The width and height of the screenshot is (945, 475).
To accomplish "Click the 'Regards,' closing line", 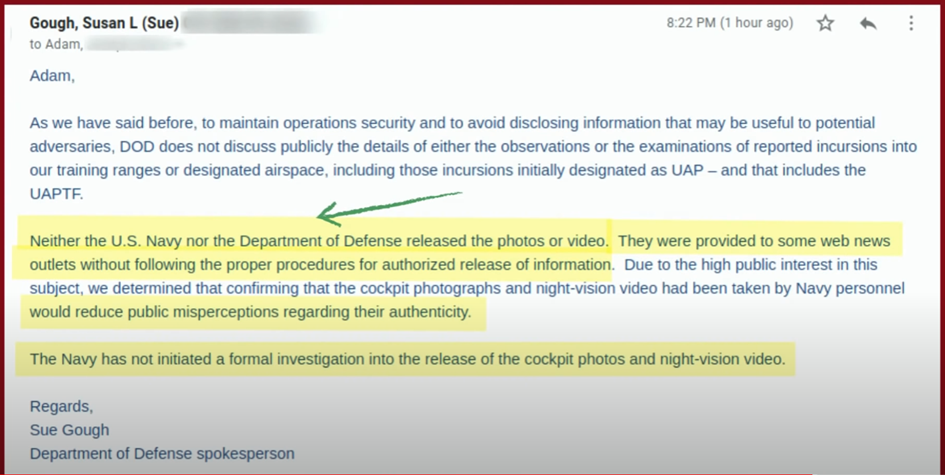I will pyautogui.click(x=61, y=406).
